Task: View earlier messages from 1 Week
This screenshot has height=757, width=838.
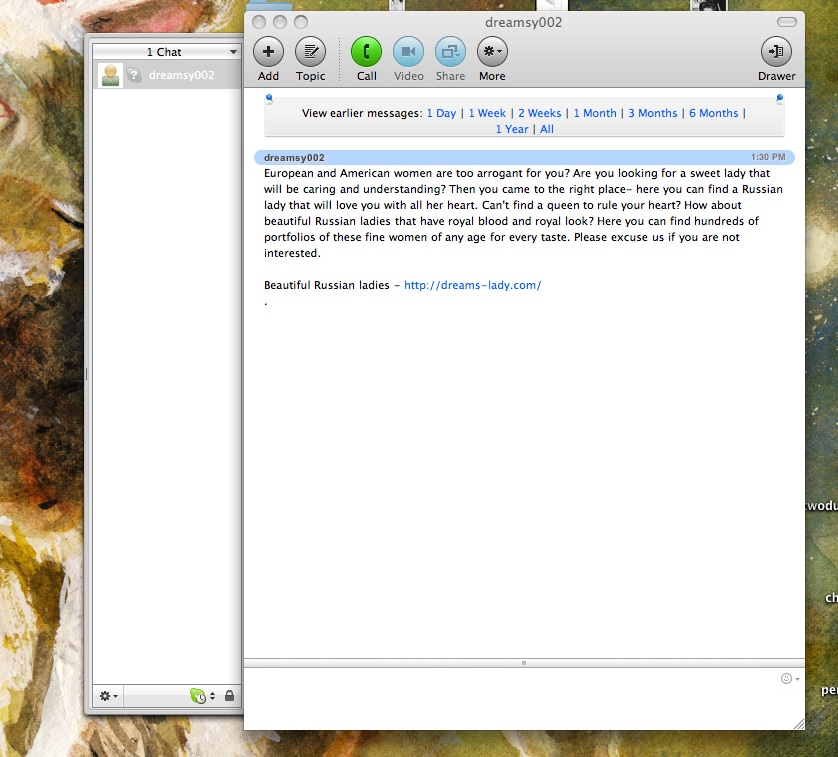Action: [x=487, y=113]
